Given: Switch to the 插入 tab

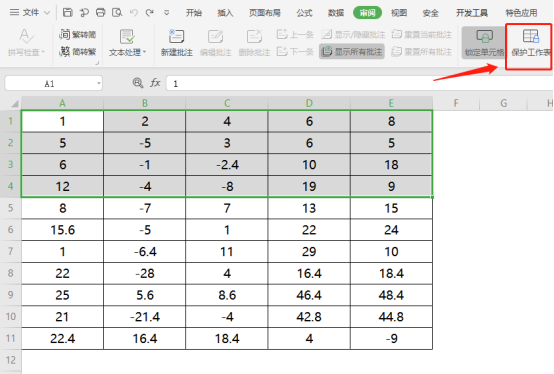Looking at the screenshot, I should point(225,13).
